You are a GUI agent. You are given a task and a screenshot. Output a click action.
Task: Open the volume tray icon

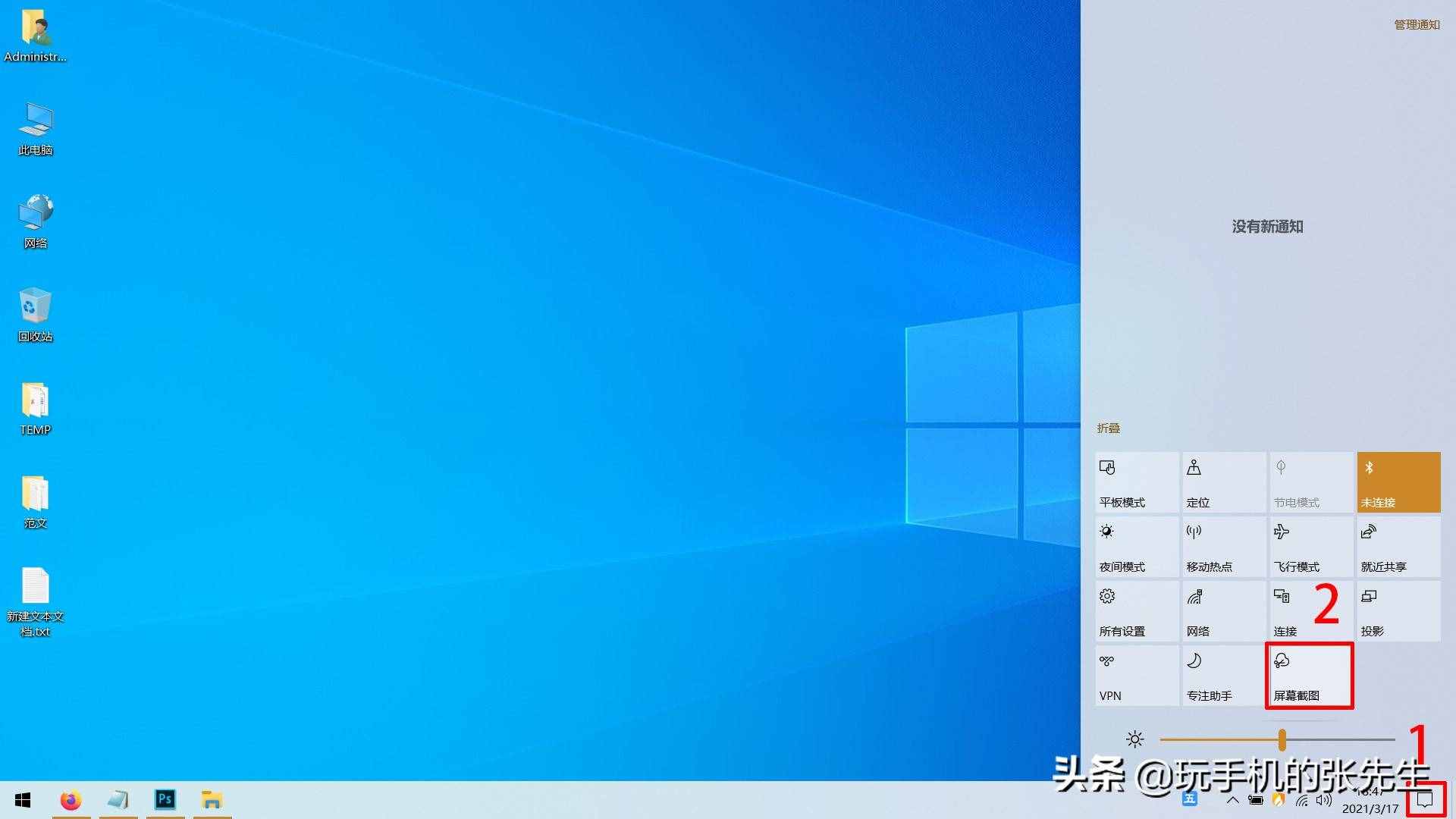point(1324,800)
